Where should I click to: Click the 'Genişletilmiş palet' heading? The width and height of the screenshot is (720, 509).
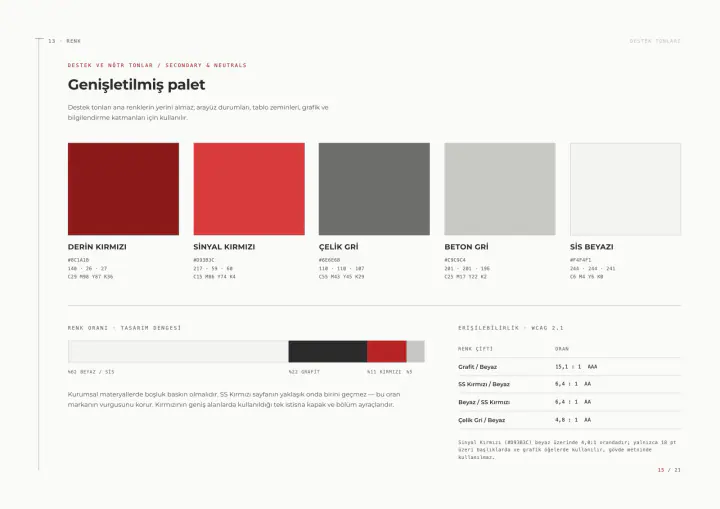[136, 85]
